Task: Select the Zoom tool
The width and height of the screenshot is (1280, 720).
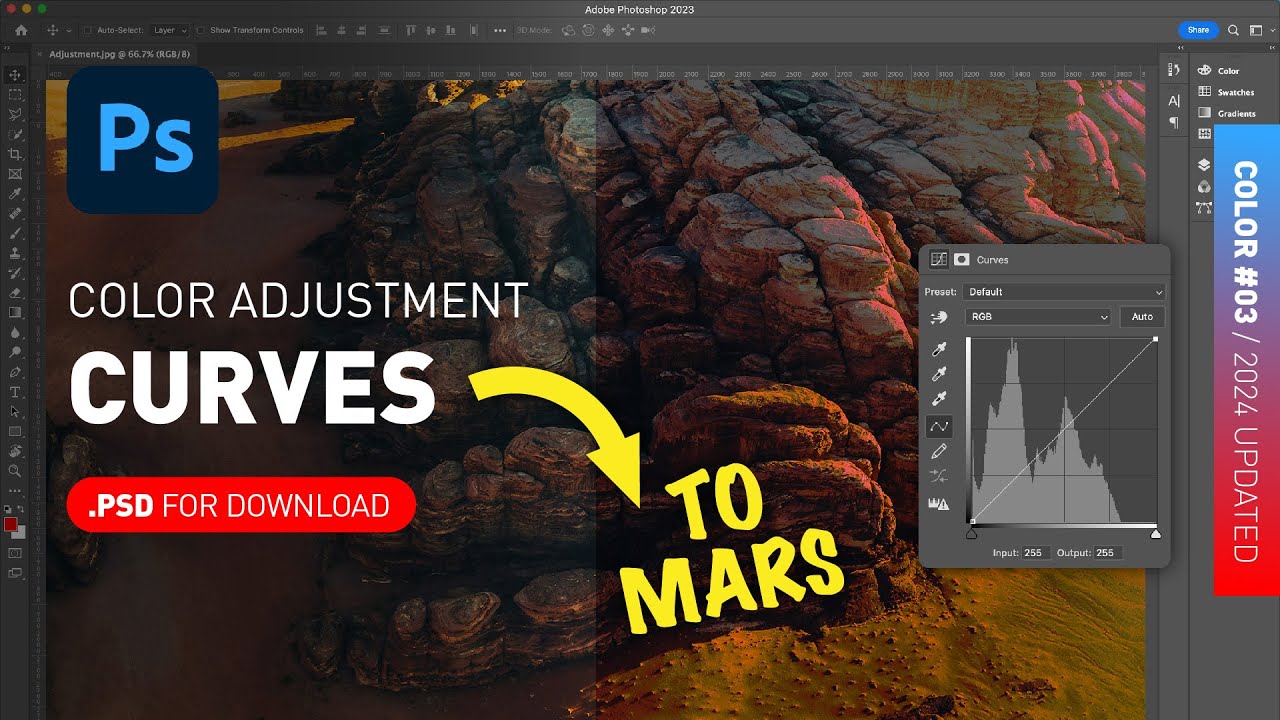Action: click(15, 469)
